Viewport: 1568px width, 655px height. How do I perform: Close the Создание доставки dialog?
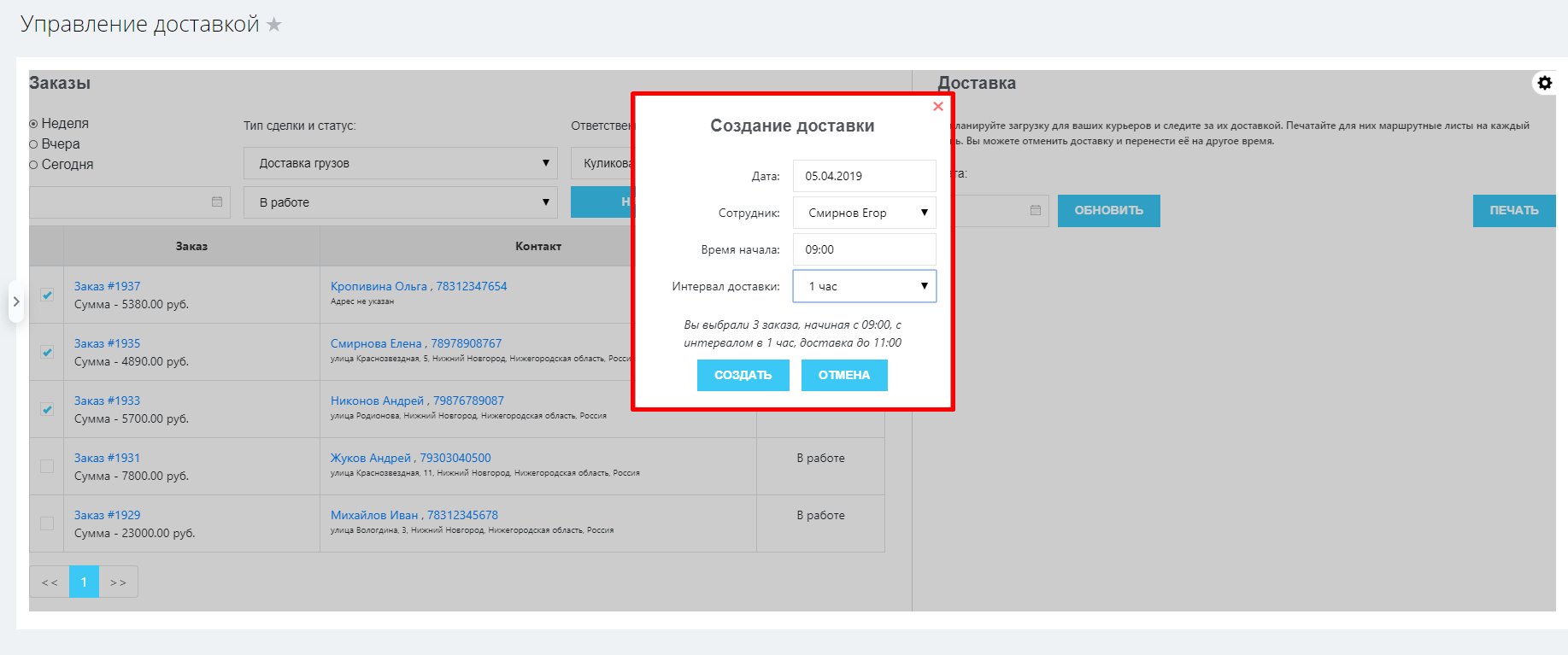click(937, 107)
